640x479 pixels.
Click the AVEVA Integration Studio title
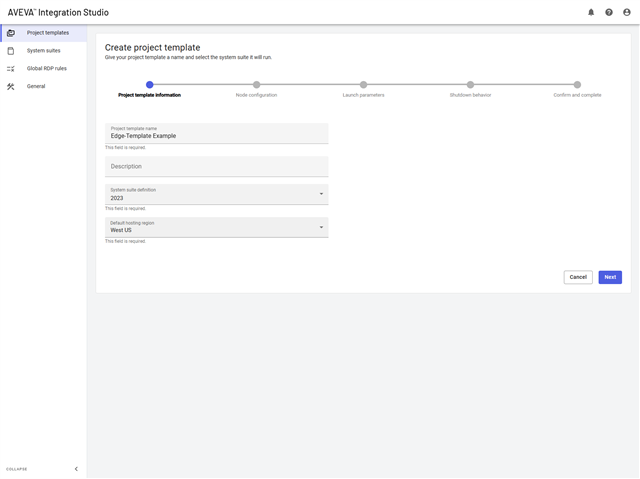[x=58, y=13]
